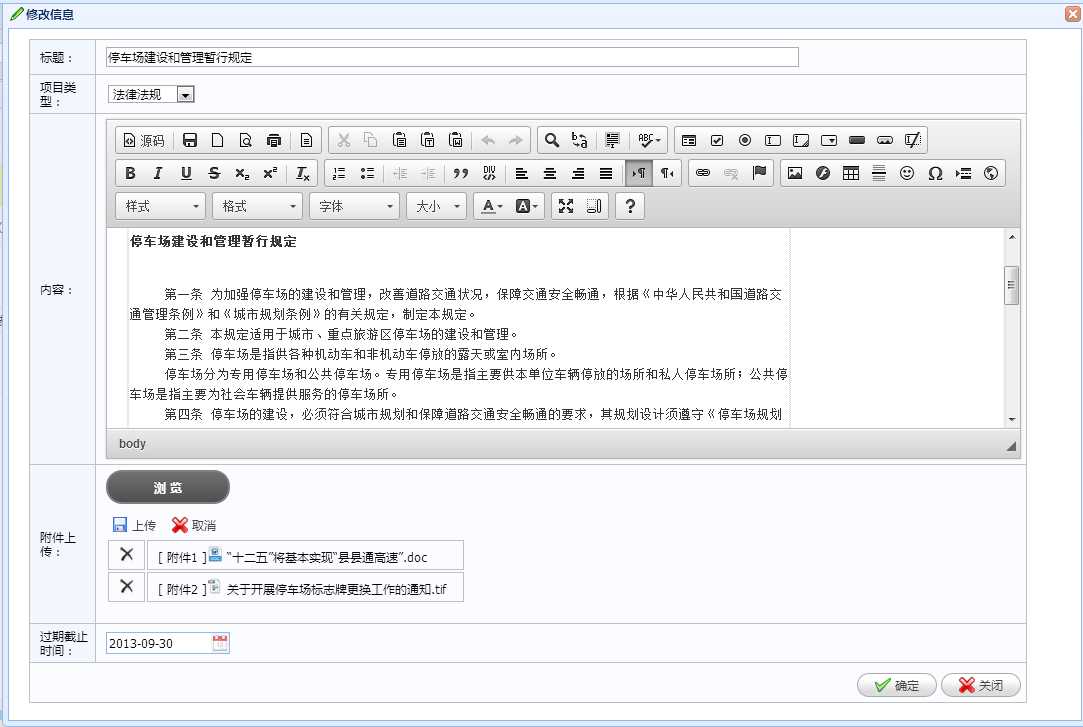The height and width of the screenshot is (727, 1083).
Task: Open the document preview
Action: 245,140
